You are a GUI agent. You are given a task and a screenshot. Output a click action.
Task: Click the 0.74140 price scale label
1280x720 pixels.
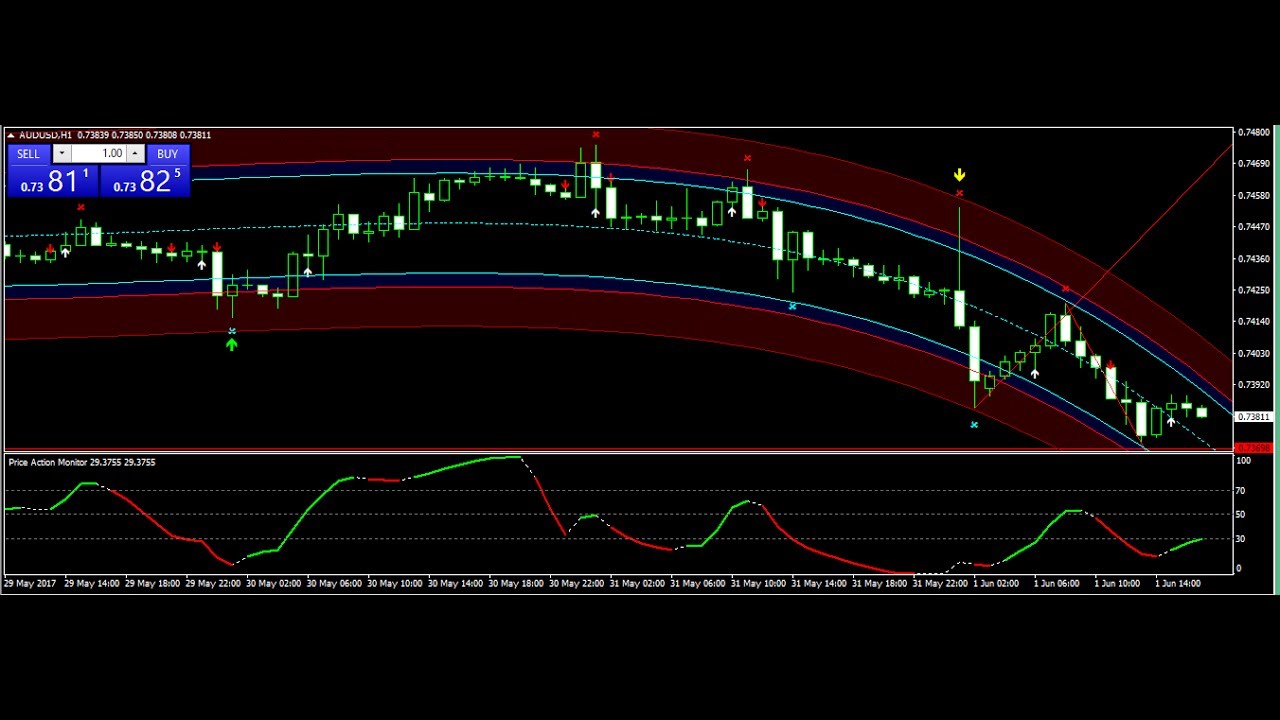[1255, 321]
